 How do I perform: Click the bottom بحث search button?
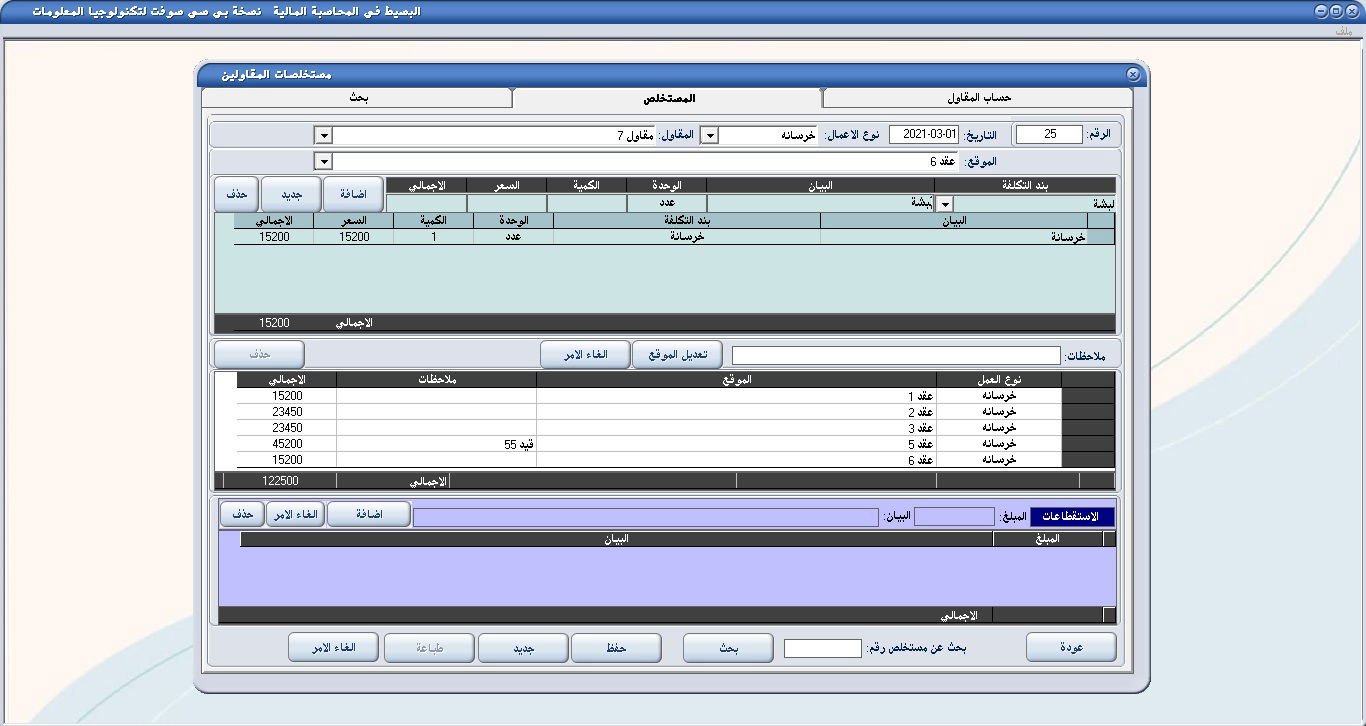click(727, 648)
